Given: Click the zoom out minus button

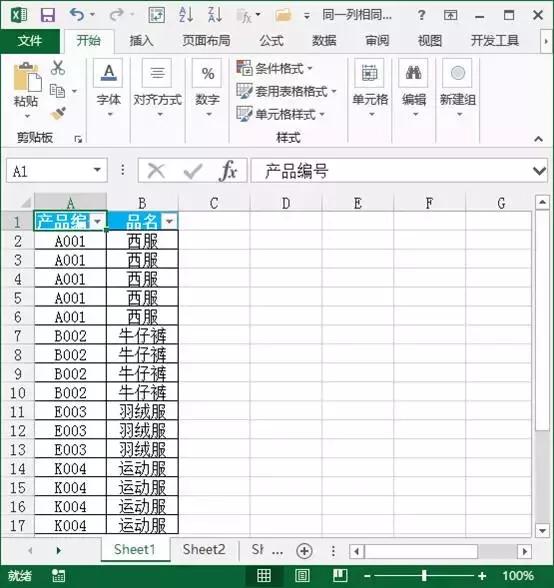Looking at the screenshot, I should click(x=367, y=576).
